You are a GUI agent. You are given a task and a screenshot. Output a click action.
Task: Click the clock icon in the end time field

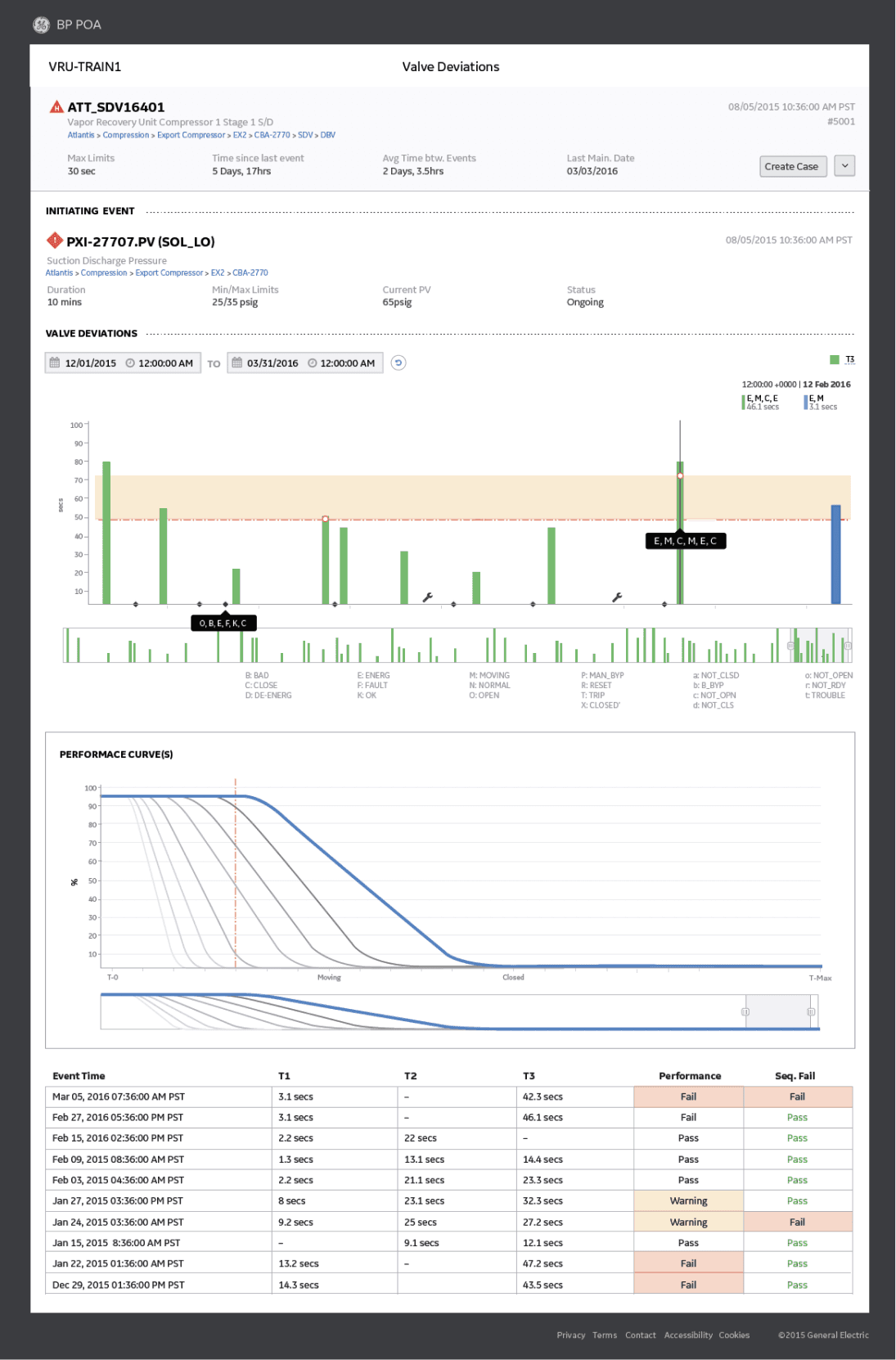click(312, 363)
